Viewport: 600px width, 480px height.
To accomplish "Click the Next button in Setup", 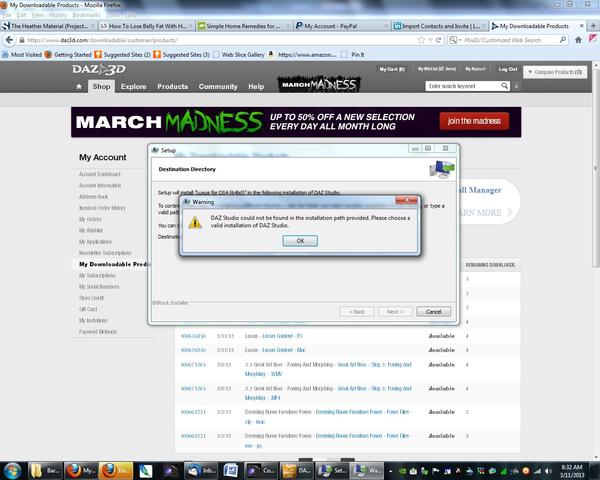I will [x=395, y=312].
